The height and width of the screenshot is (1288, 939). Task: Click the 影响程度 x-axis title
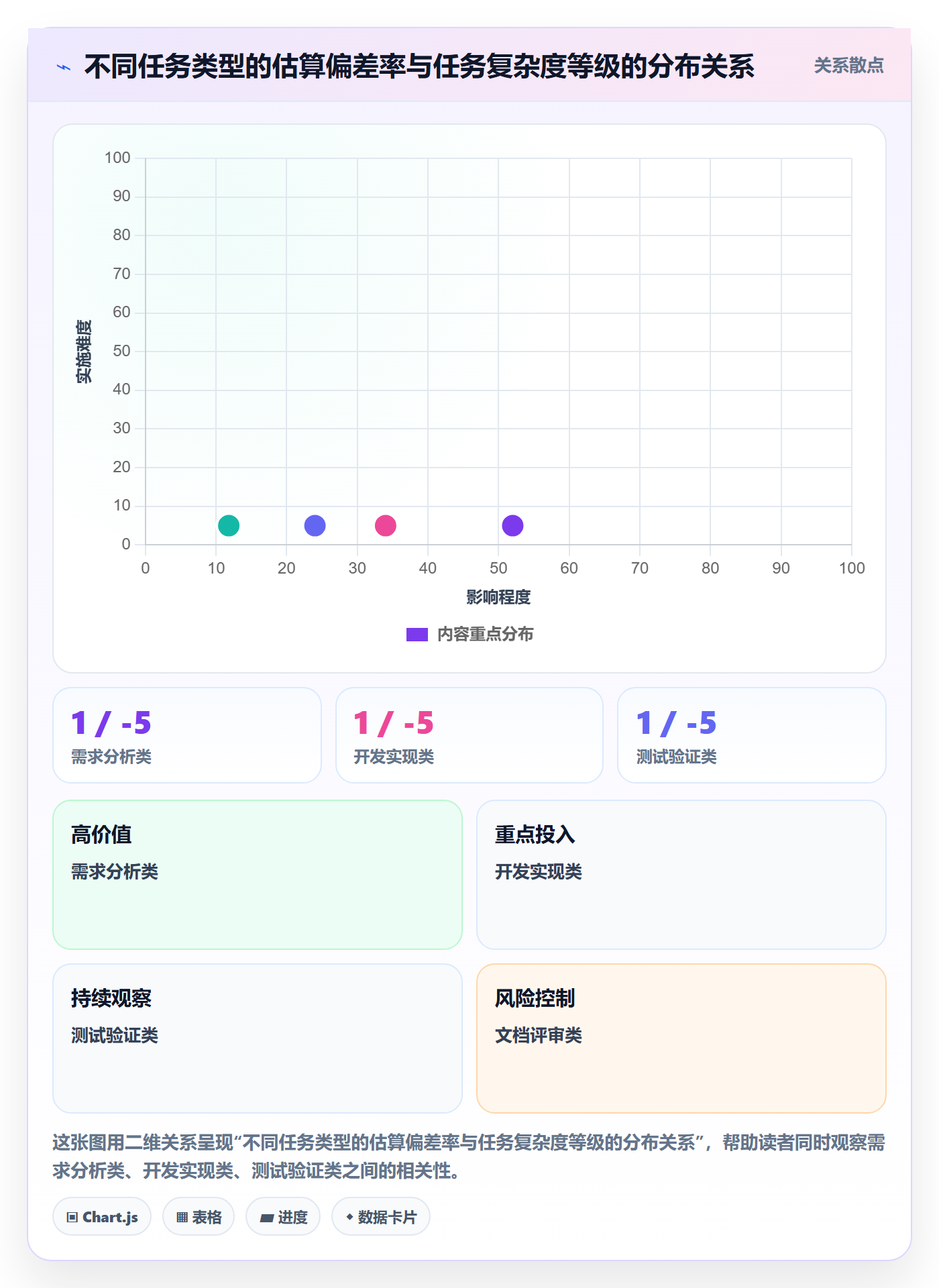point(498,597)
